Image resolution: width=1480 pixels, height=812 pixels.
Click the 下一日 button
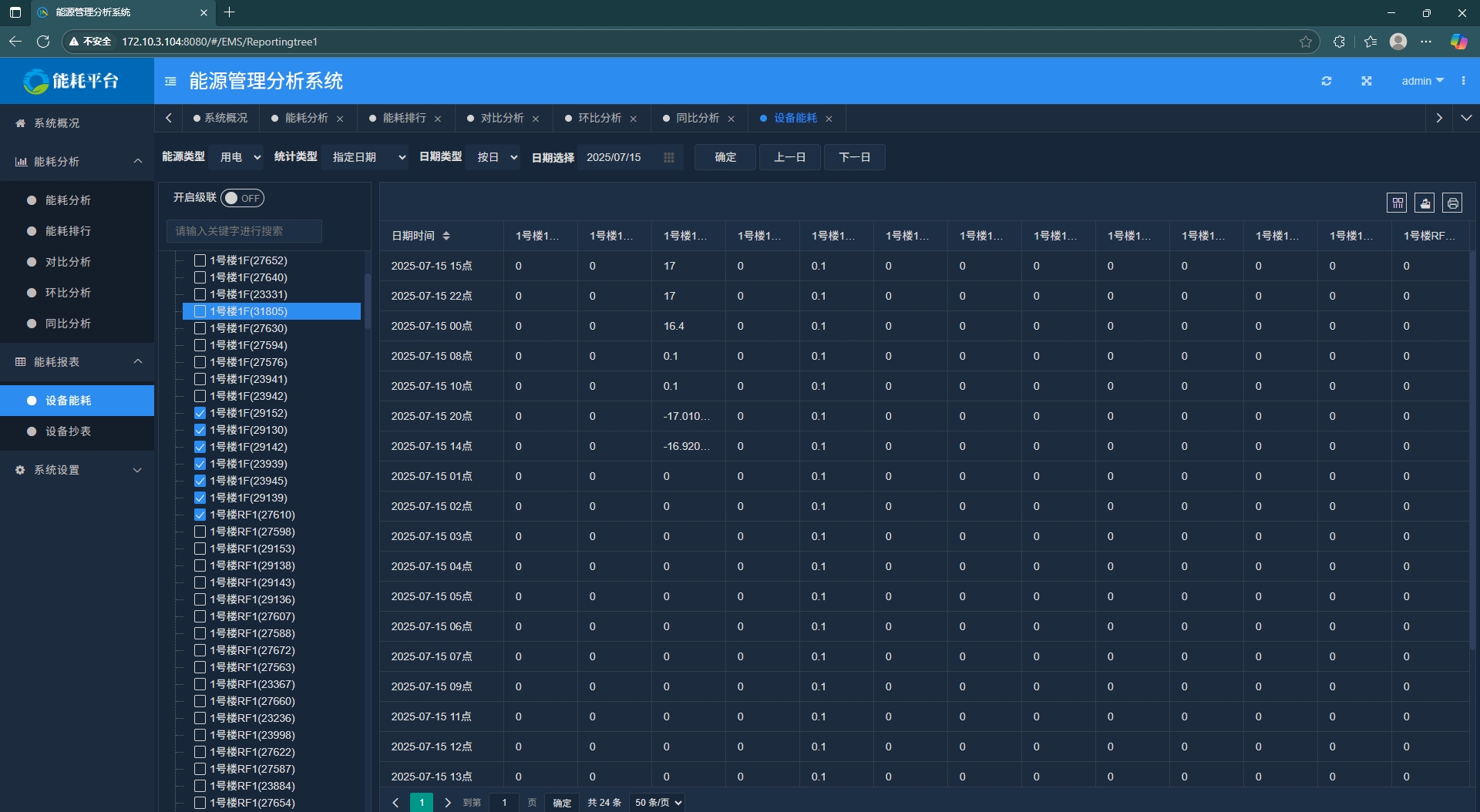click(854, 157)
